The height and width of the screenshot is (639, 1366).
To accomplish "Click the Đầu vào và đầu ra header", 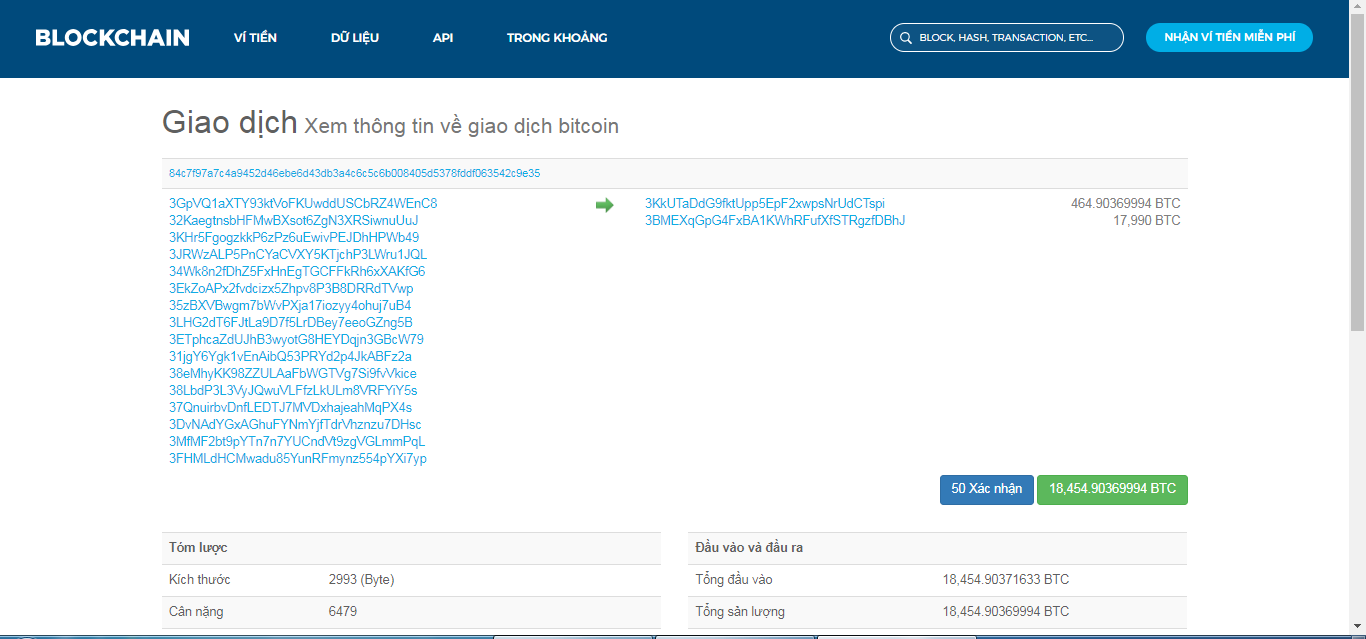I will tap(937, 548).
